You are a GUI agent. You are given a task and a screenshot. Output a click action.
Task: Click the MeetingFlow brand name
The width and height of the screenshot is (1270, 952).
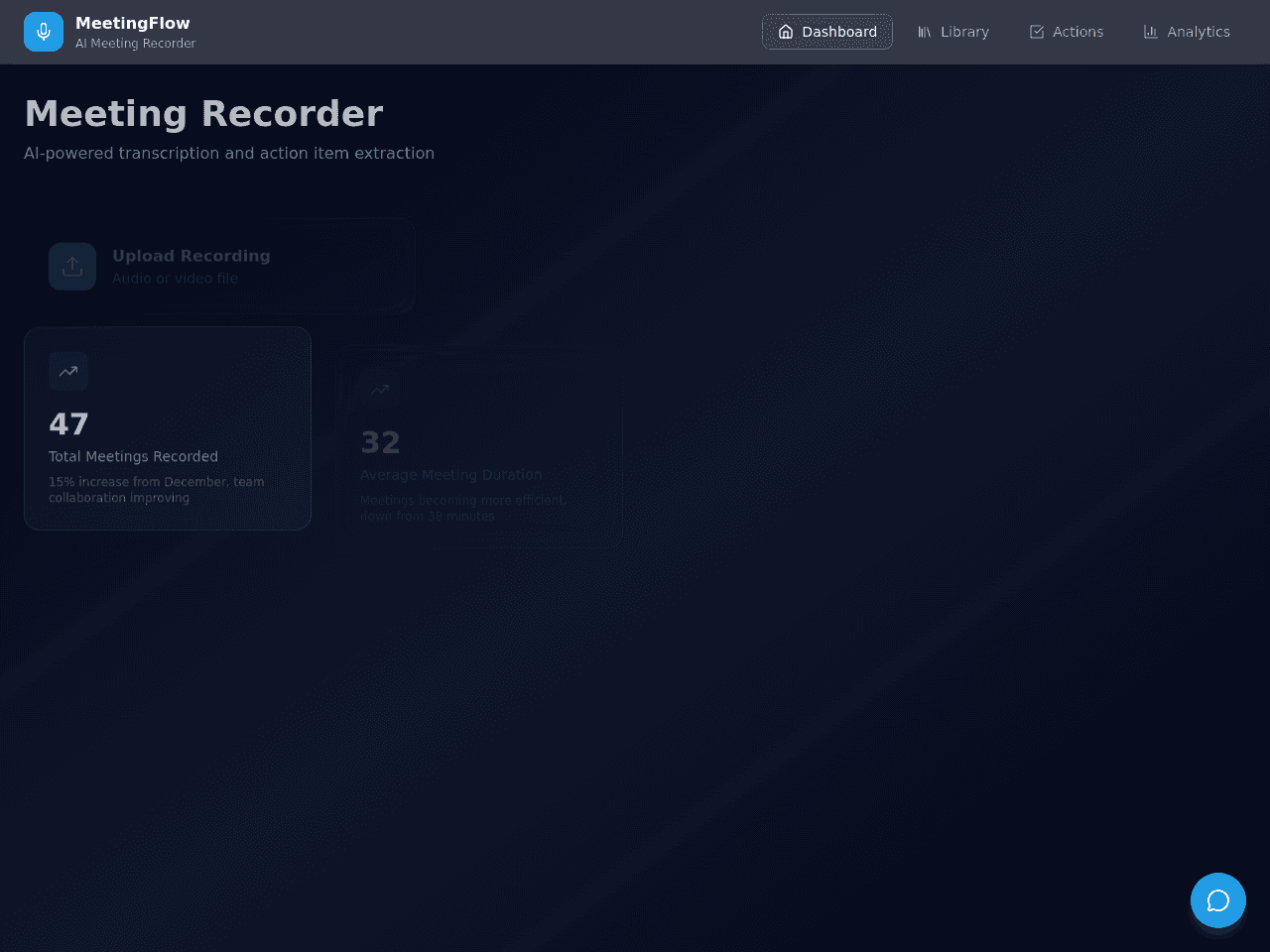point(133,23)
